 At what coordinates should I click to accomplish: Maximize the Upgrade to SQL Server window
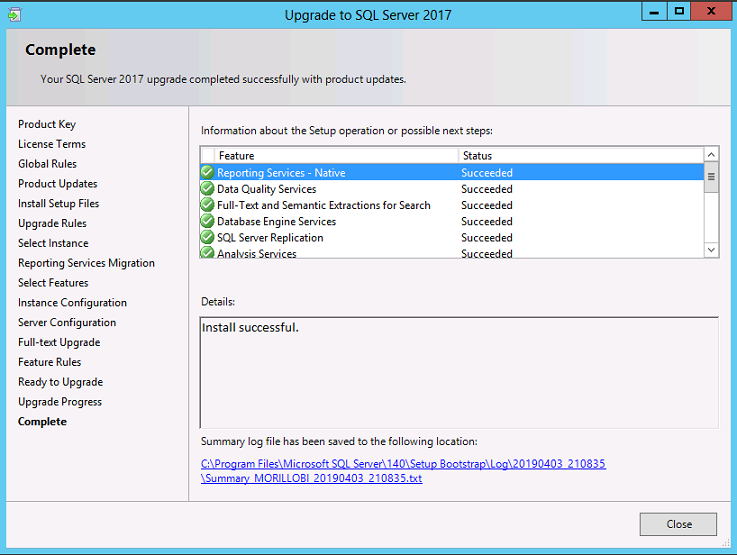679,11
